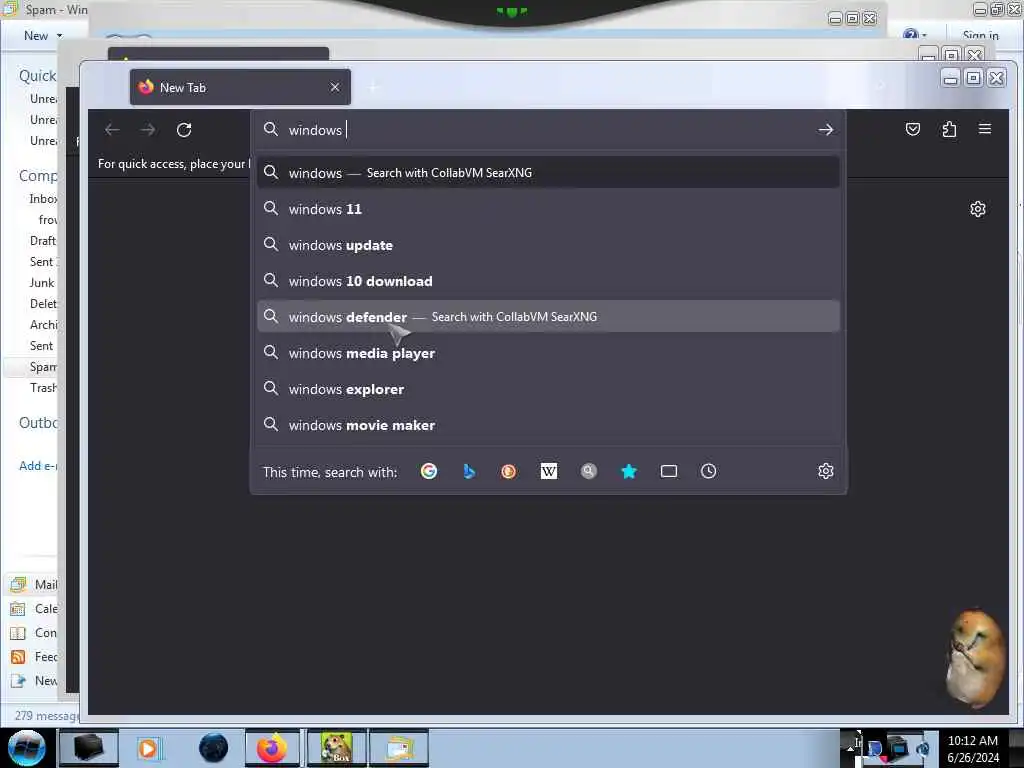The image size is (1024, 768).
Task: Open Spam folder in Mail window
Action: click(x=43, y=367)
